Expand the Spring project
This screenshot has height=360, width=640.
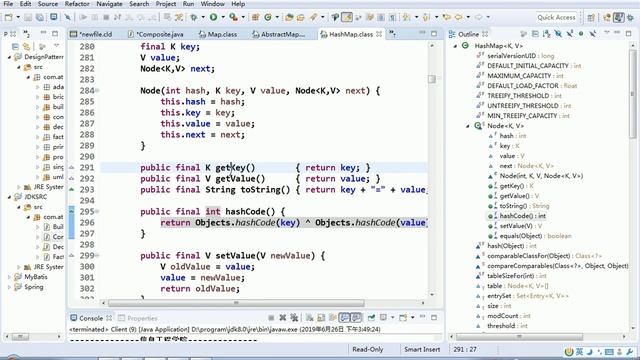pyautogui.click(x=9, y=287)
